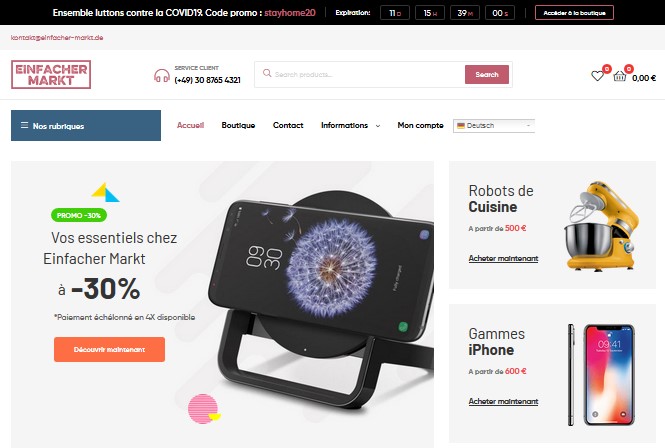Expand the Nos rubriques category menu
The height and width of the screenshot is (448, 665).
click(x=86, y=126)
